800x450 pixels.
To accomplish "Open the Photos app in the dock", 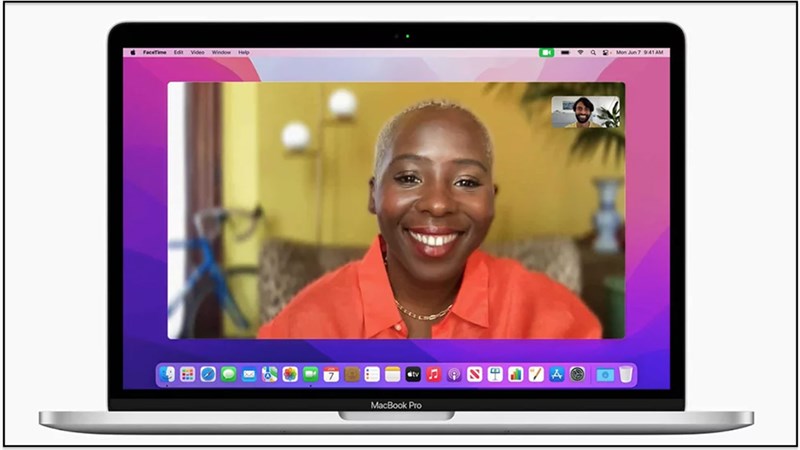I will [x=290, y=374].
